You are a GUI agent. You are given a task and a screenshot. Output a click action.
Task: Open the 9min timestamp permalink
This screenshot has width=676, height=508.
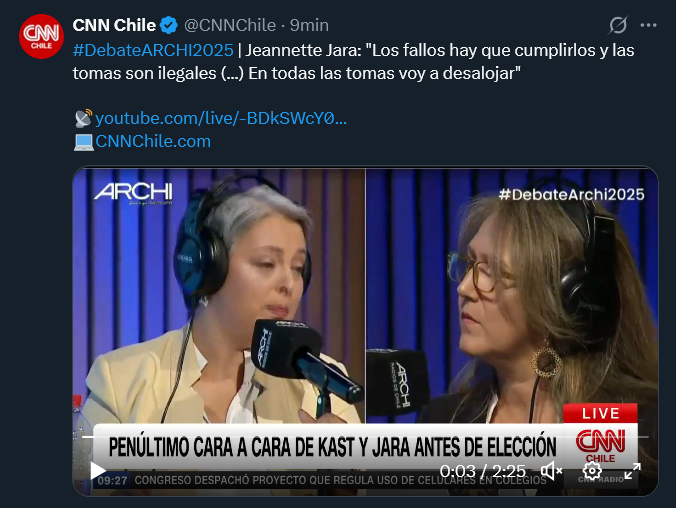pyautogui.click(x=309, y=25)
